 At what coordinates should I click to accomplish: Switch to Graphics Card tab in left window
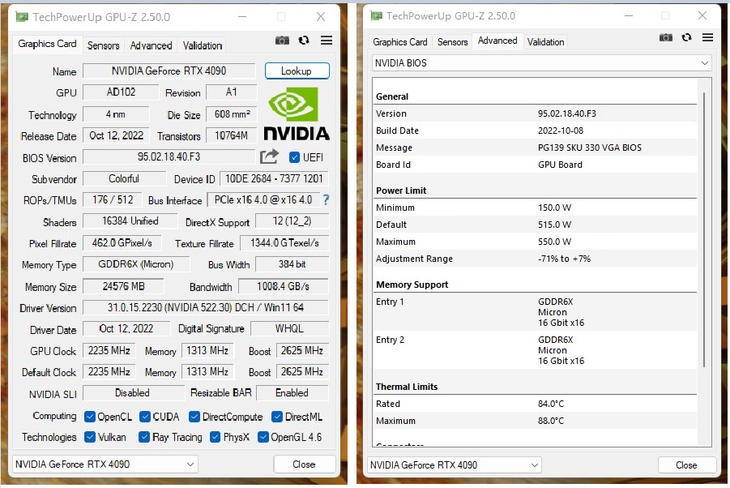click(x=47, y=44)
